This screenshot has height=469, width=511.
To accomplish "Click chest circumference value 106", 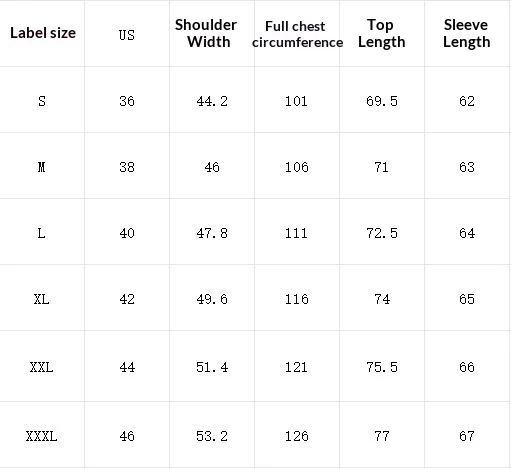I will (297, 167).
